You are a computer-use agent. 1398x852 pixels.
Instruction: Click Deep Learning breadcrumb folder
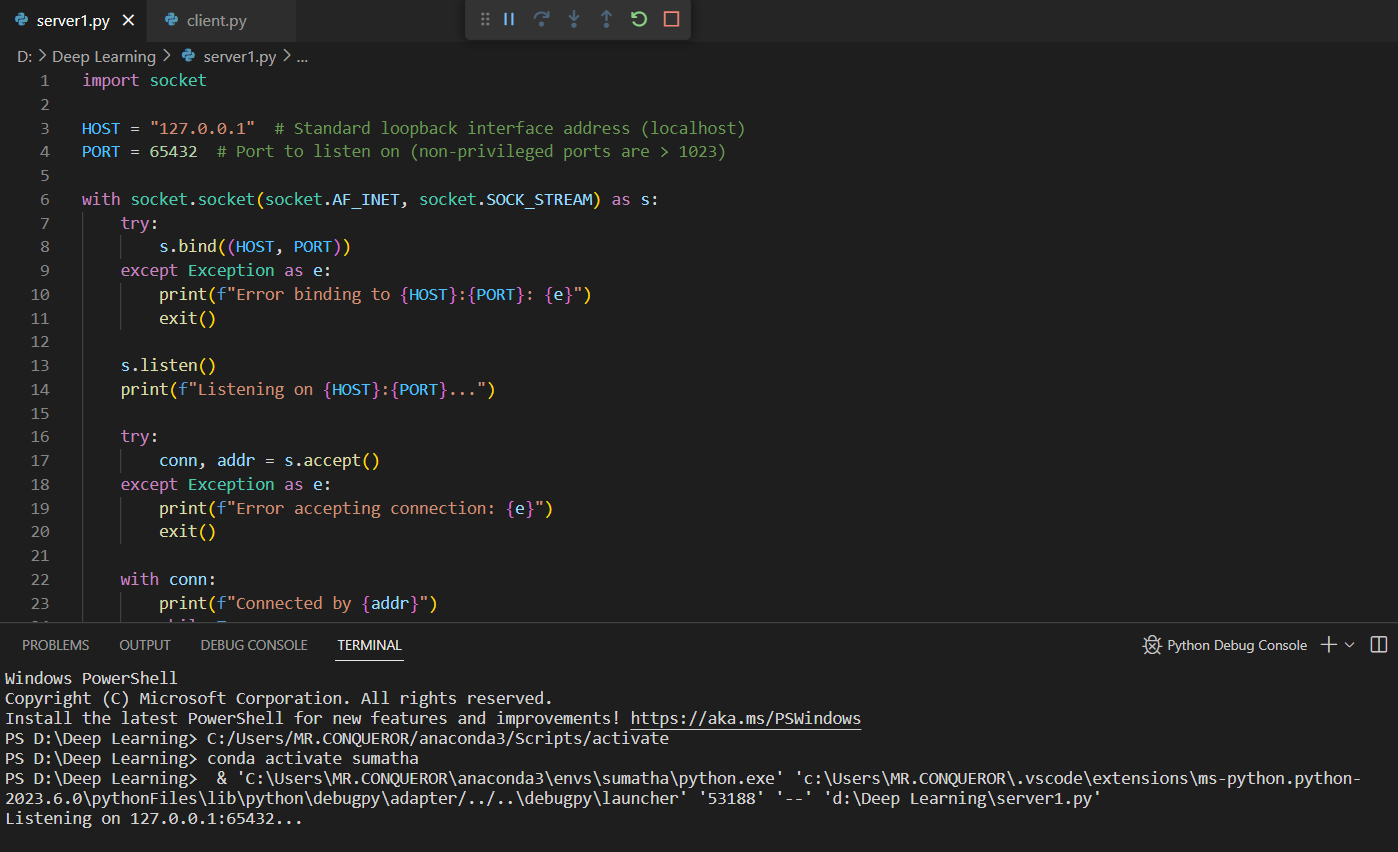pos(104,56)
